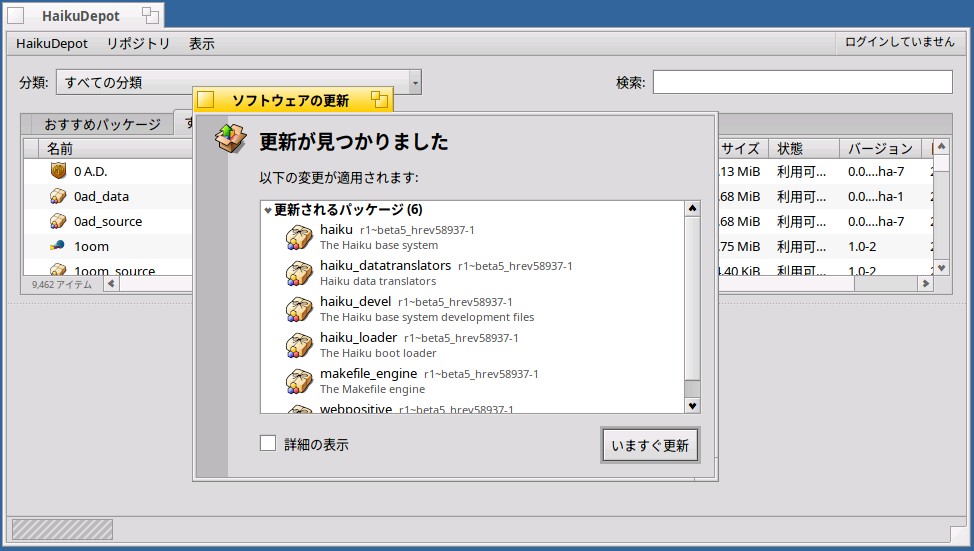Select the 0ad_data row name
Image resolution: width=974 pixels, height=551 pixels.
click(x=101, y=196)
